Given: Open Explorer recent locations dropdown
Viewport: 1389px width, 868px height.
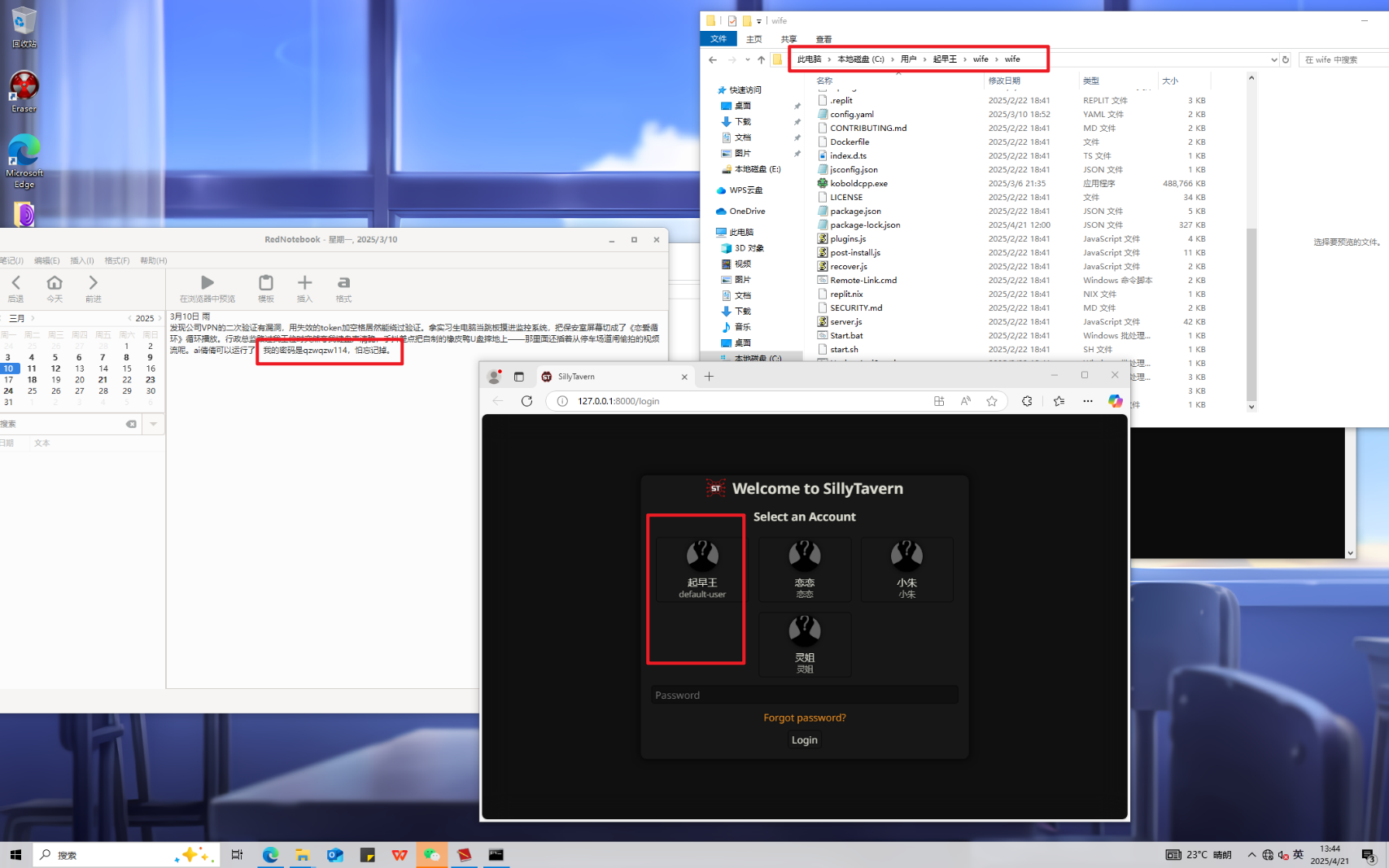Looking at the screenshot, I should click(x=747, y=59).
